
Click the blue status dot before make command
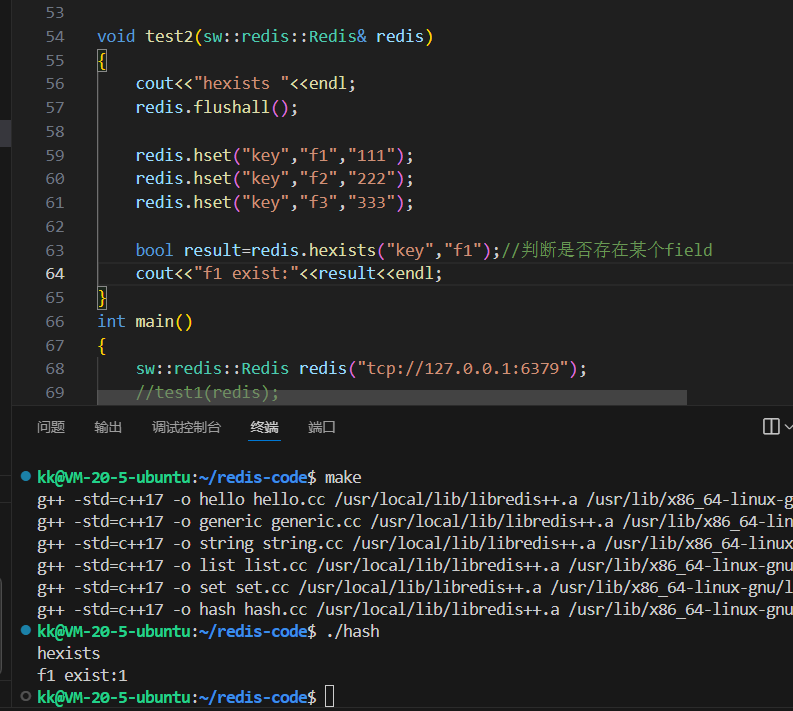[x=25, y=476]
